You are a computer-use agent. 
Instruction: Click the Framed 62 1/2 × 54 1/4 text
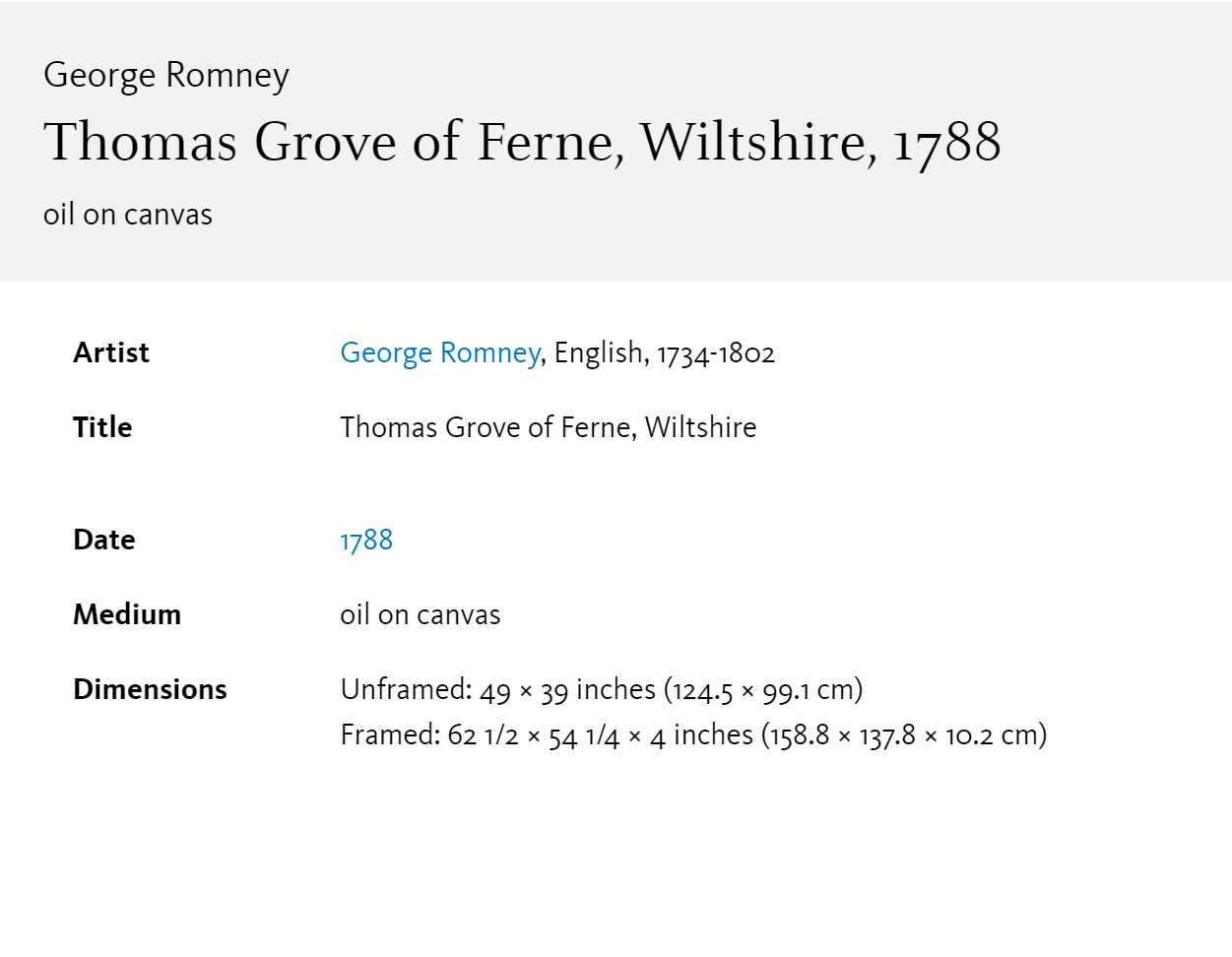[x=480, y=735]
